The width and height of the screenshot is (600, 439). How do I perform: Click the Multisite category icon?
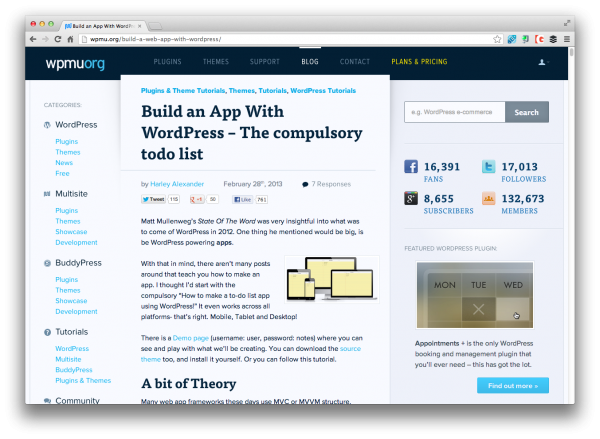coord(47,194)
